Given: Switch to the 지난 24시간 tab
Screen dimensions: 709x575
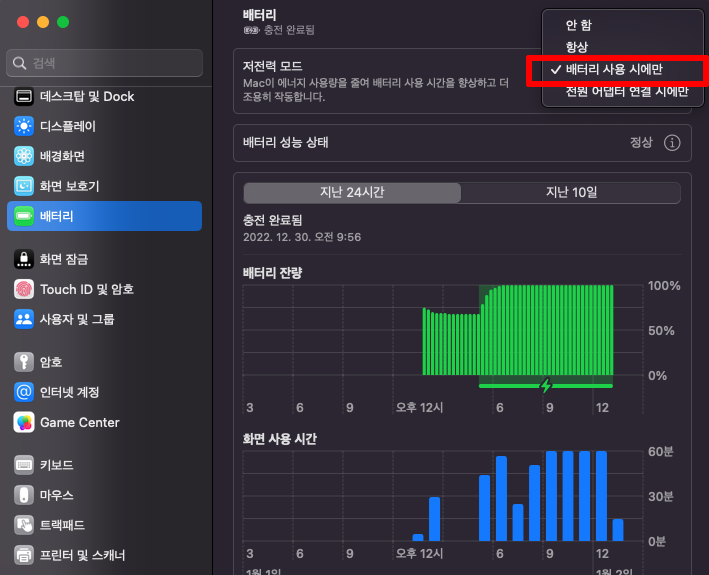Looking at the screenshot, I should pyautogui.click(x=352, y=193).
